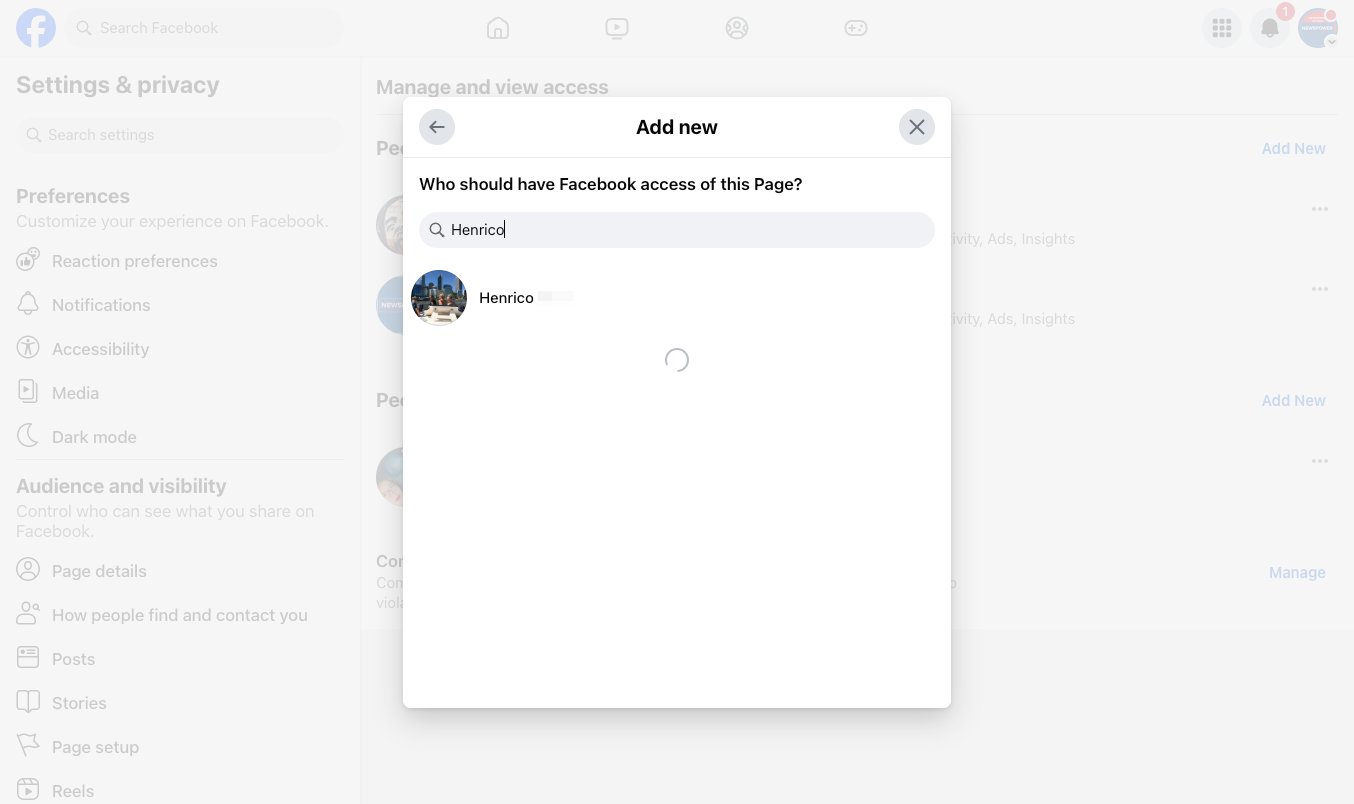Open the Groups icon in top bar
The height and width of the screenshot is (804, 1354).
point(737,28)
